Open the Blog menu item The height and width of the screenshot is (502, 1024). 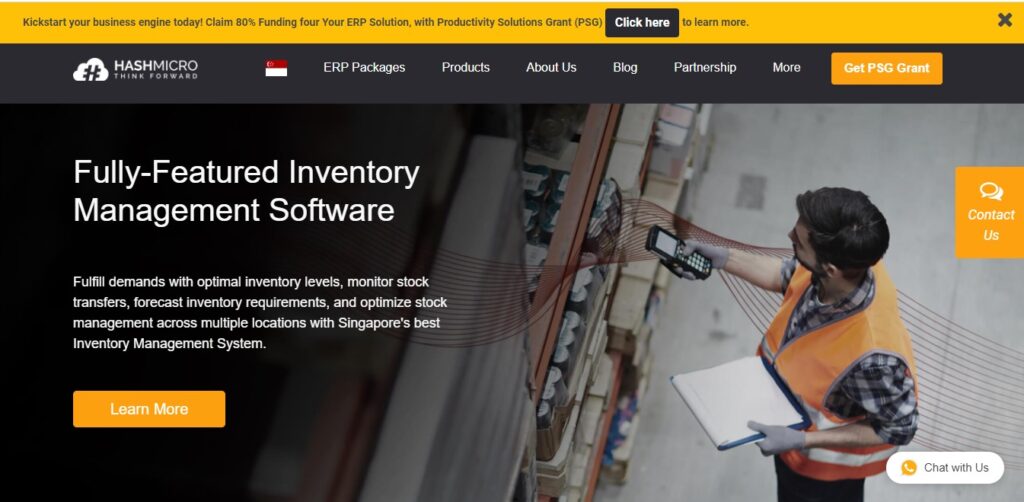coord(625,67)
